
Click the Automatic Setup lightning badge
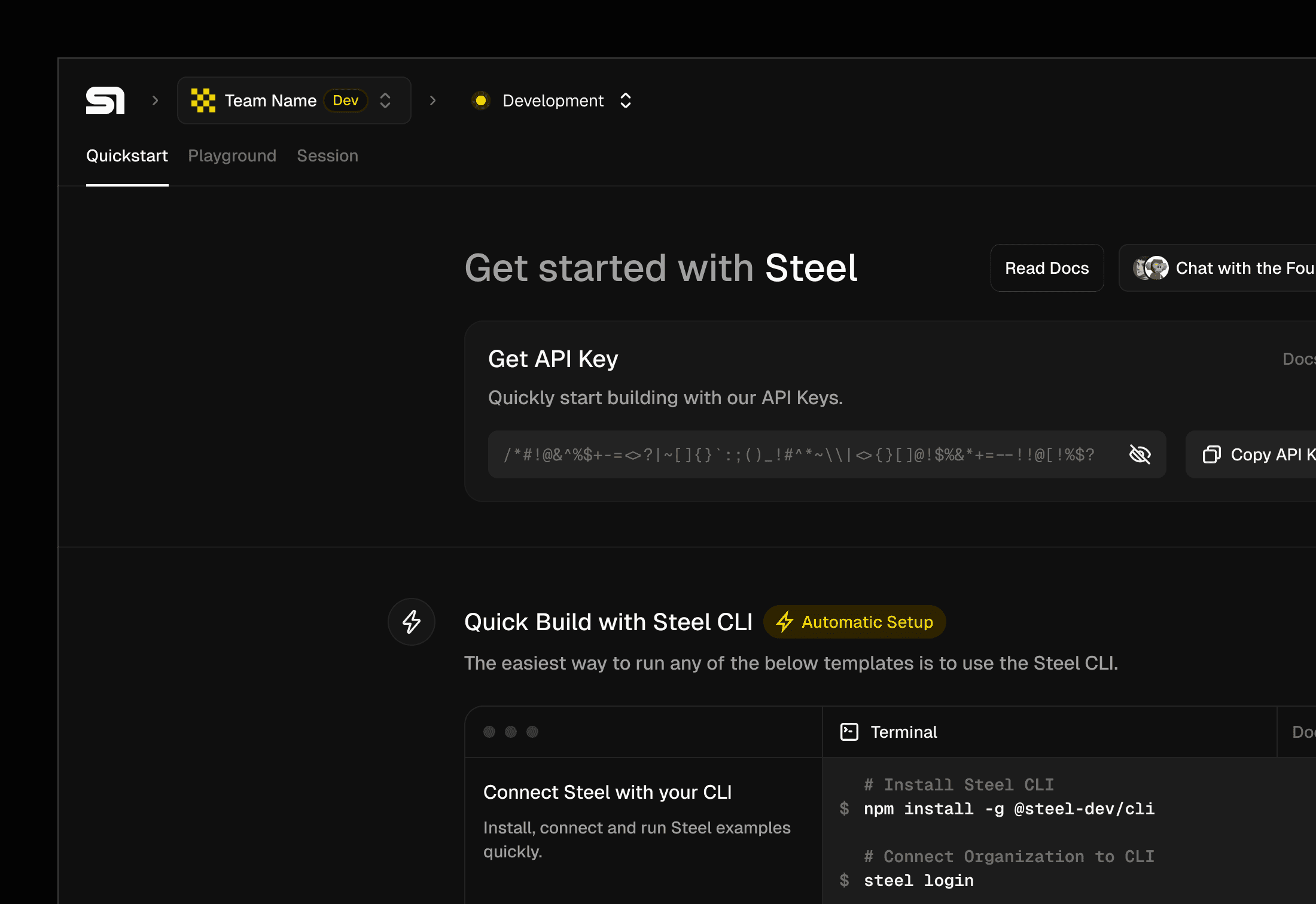click(x=855, y=622)
